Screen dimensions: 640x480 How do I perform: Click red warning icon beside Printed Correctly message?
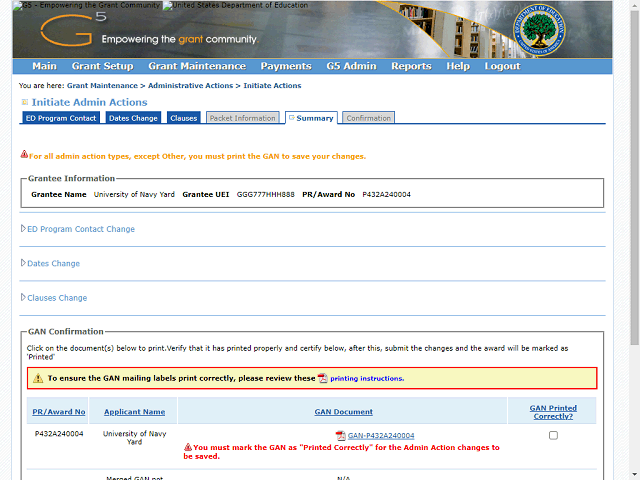[187, 447]
